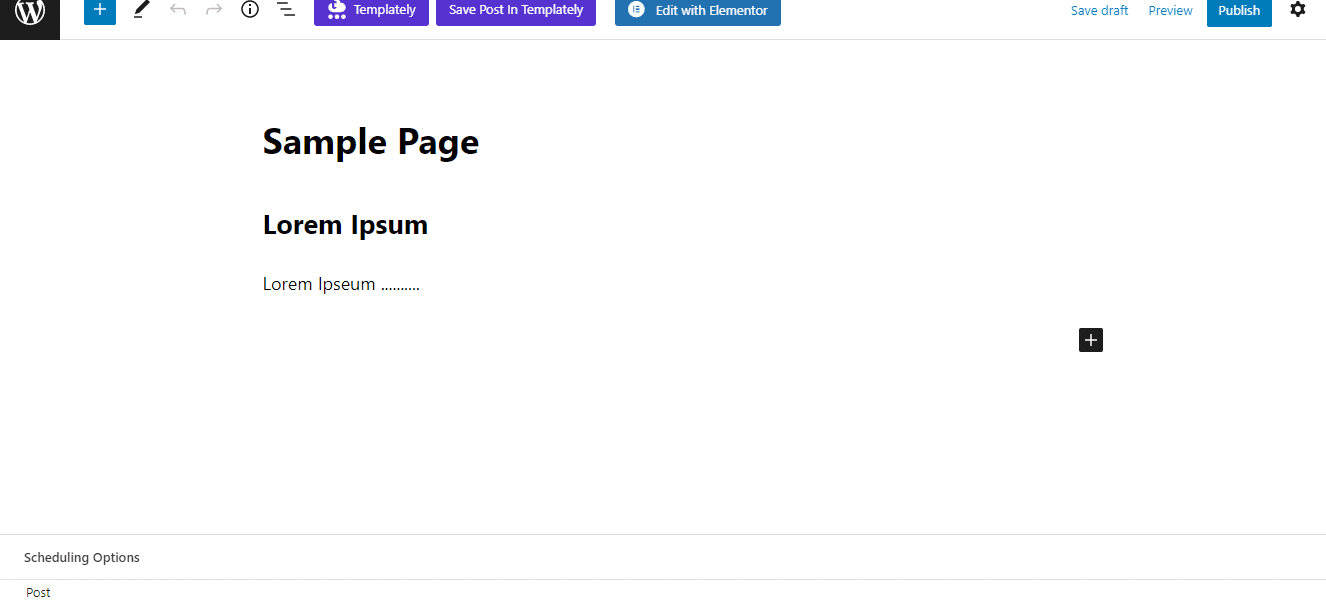The image size is (1326, 602).
Task: Expand the Scheduling Options section
Action: [82, 557]
